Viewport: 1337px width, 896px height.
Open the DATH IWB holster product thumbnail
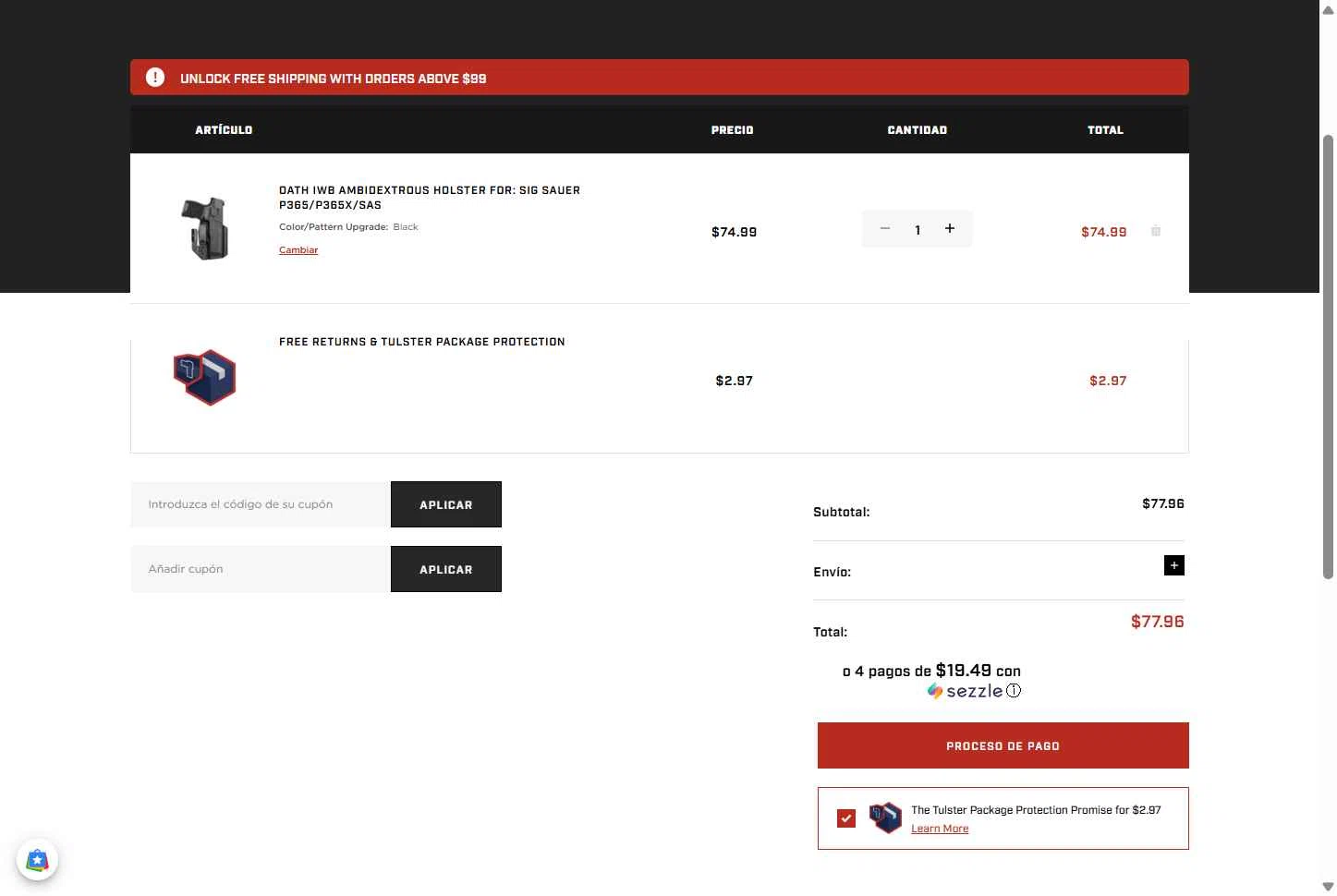[204, 228]
